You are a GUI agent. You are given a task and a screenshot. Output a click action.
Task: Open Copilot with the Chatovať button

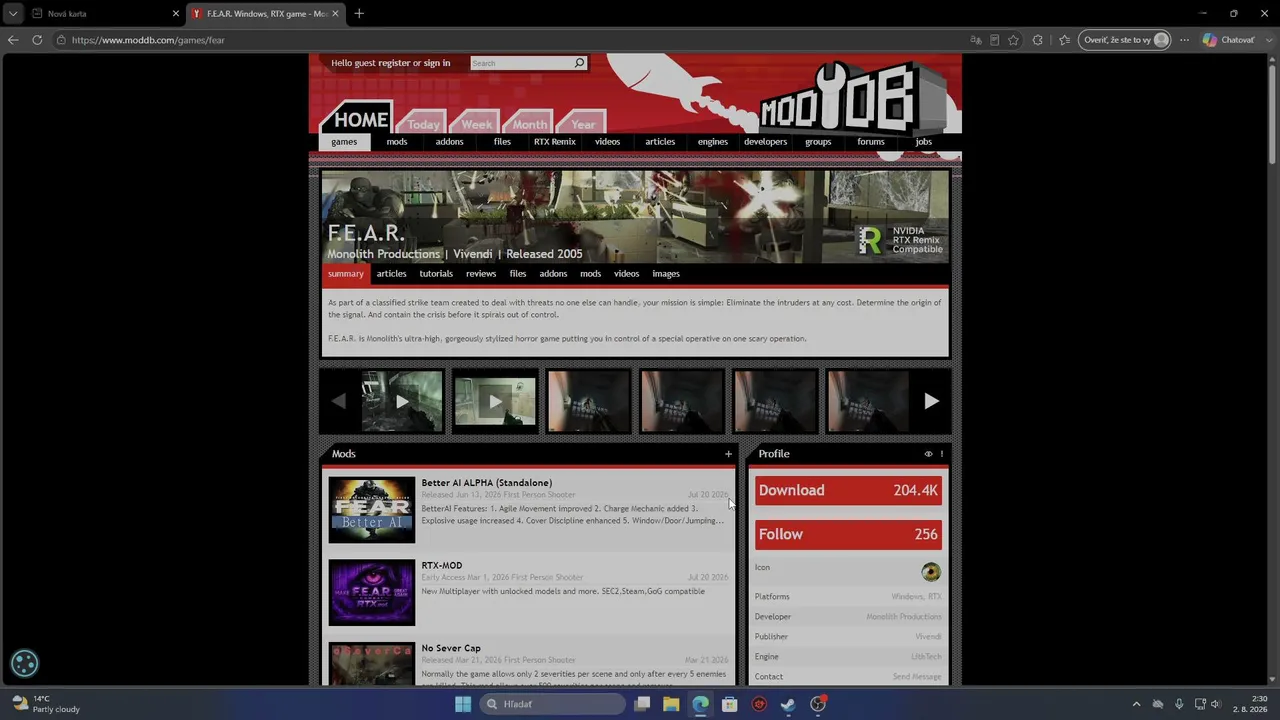tap(1228, 40)
